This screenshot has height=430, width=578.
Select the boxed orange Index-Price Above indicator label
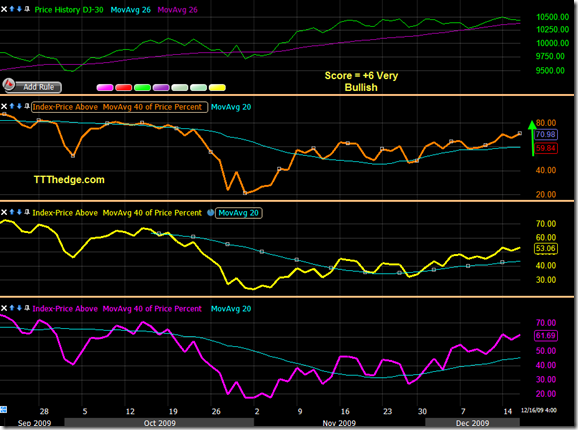click(119, 107)
